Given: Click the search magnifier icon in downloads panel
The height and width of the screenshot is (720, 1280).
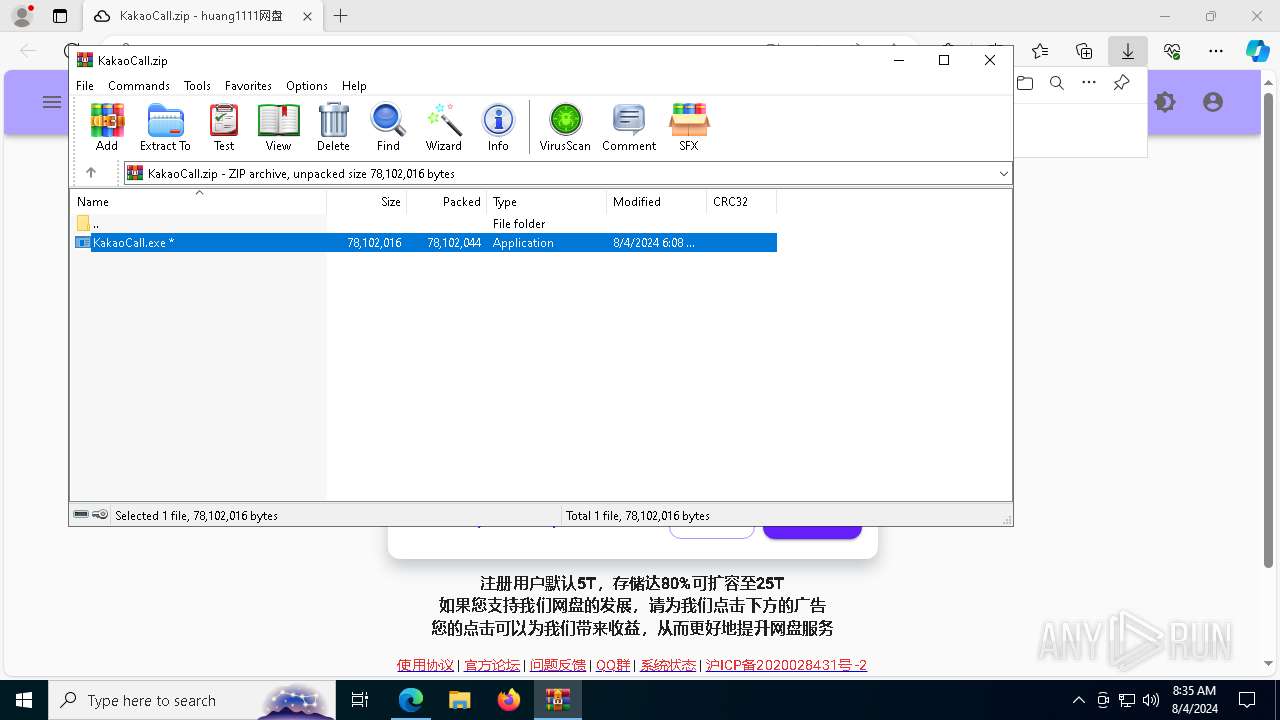Looking at the screenshot, I should [x=1056, y=83].
